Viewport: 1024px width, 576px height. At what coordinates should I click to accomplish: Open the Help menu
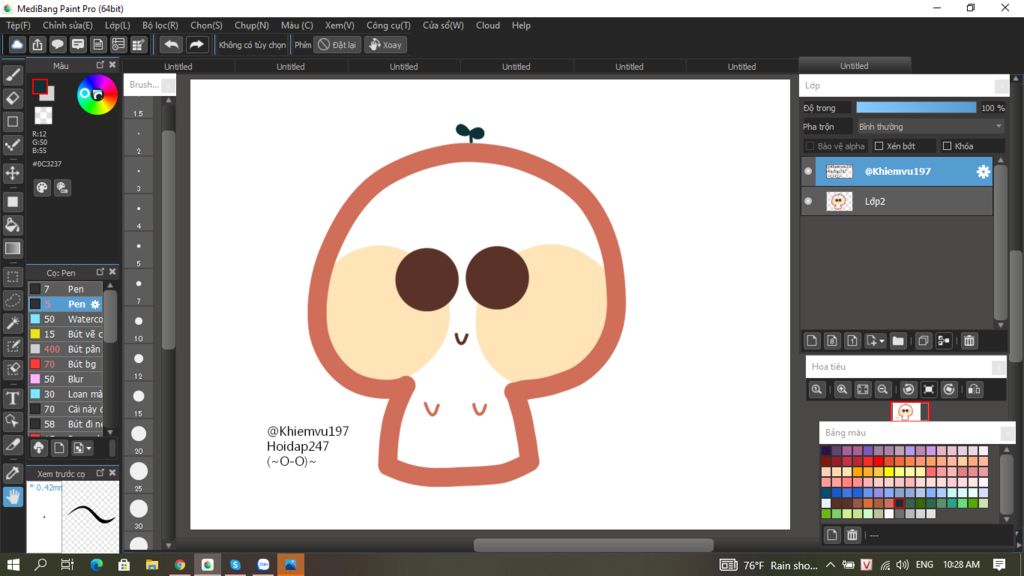click(x=521, y=25)
